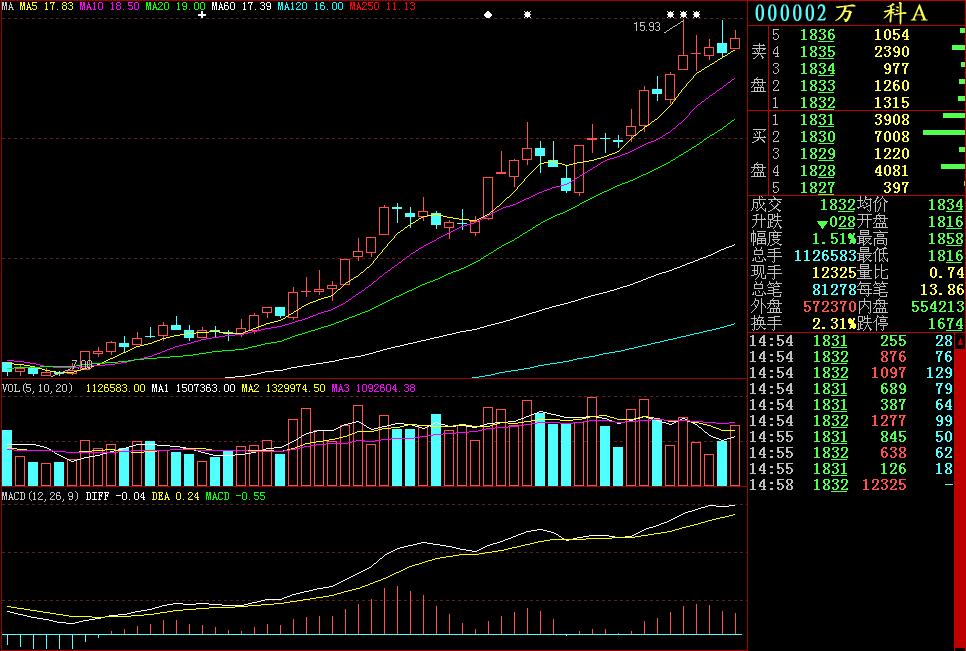This screenshot has height=651, width=966.
Task: Select the MA60 17.39 indicator label
Action: click(241, 6)
